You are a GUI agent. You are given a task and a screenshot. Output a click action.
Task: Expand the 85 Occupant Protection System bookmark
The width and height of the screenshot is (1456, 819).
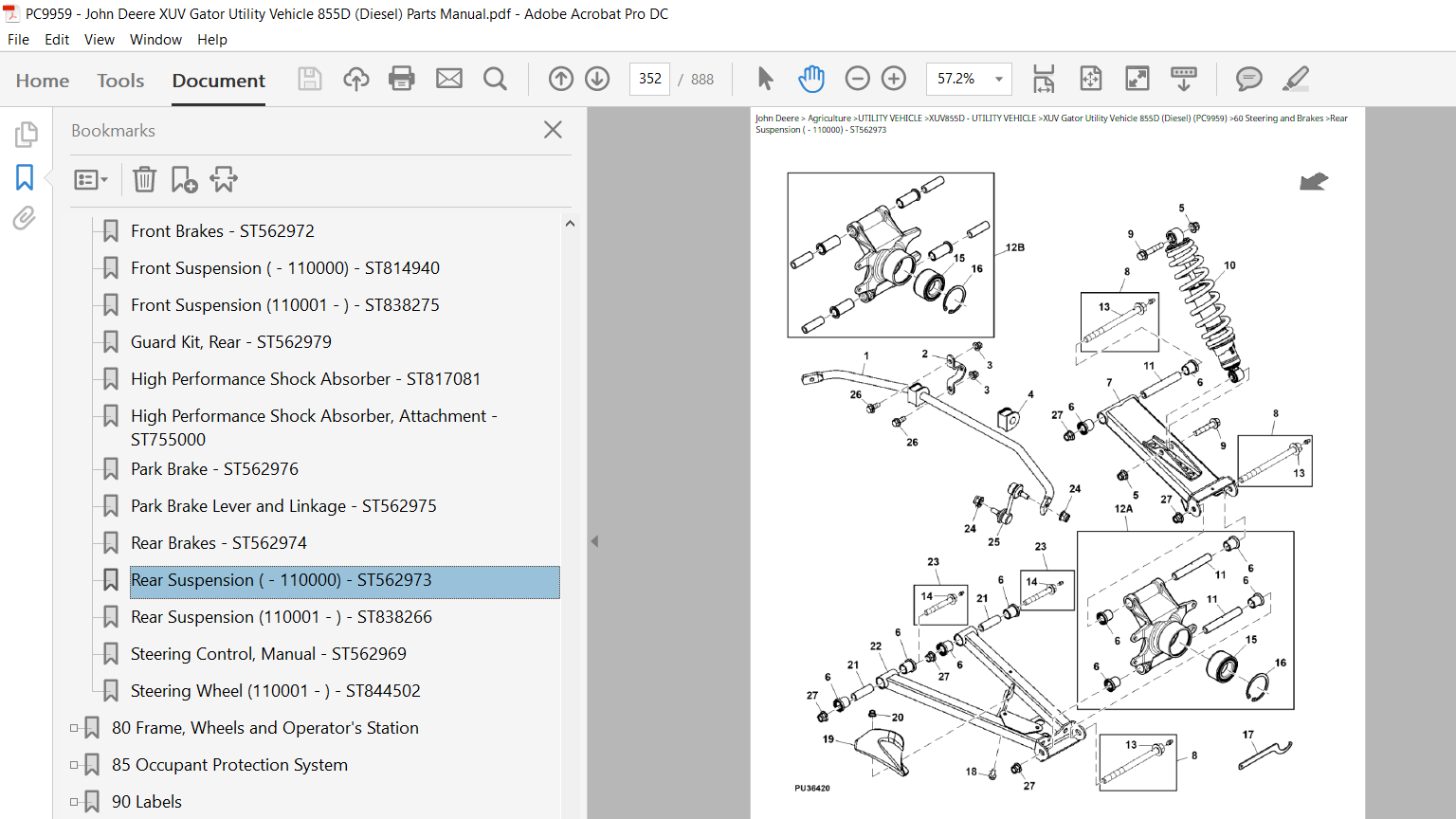[74, 765]
